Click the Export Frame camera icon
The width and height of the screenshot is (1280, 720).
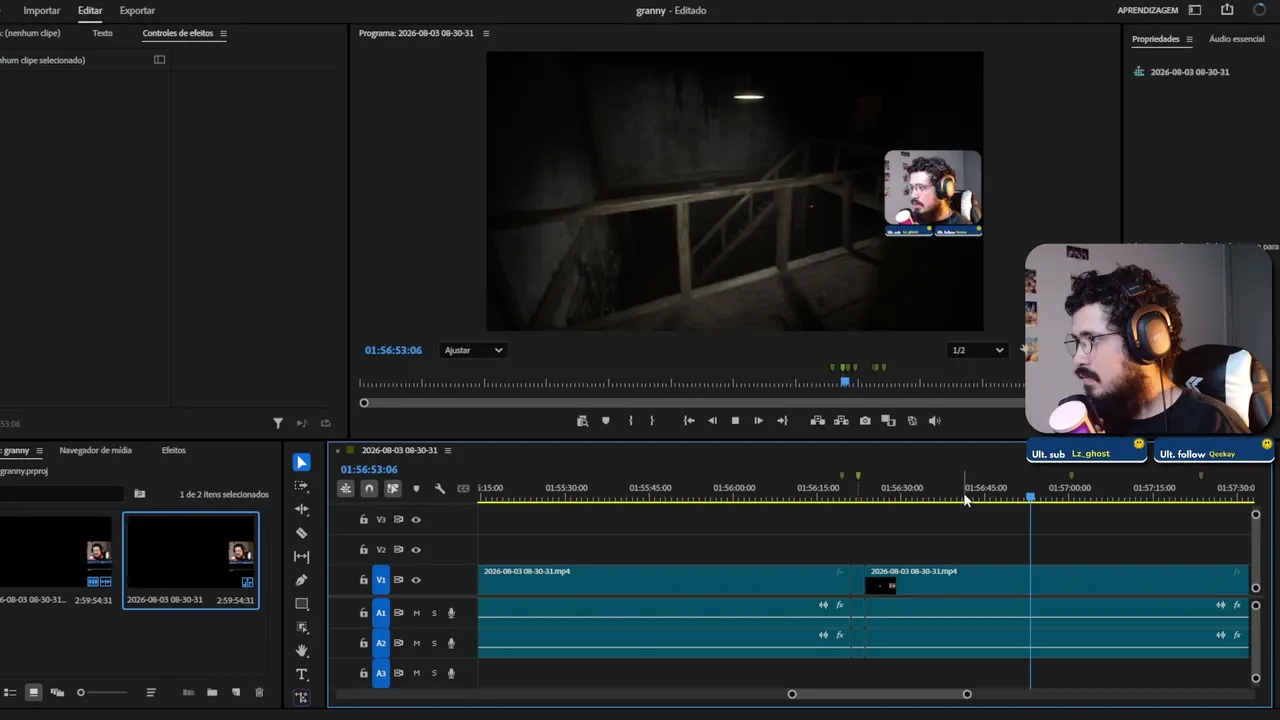coord(865,421)
